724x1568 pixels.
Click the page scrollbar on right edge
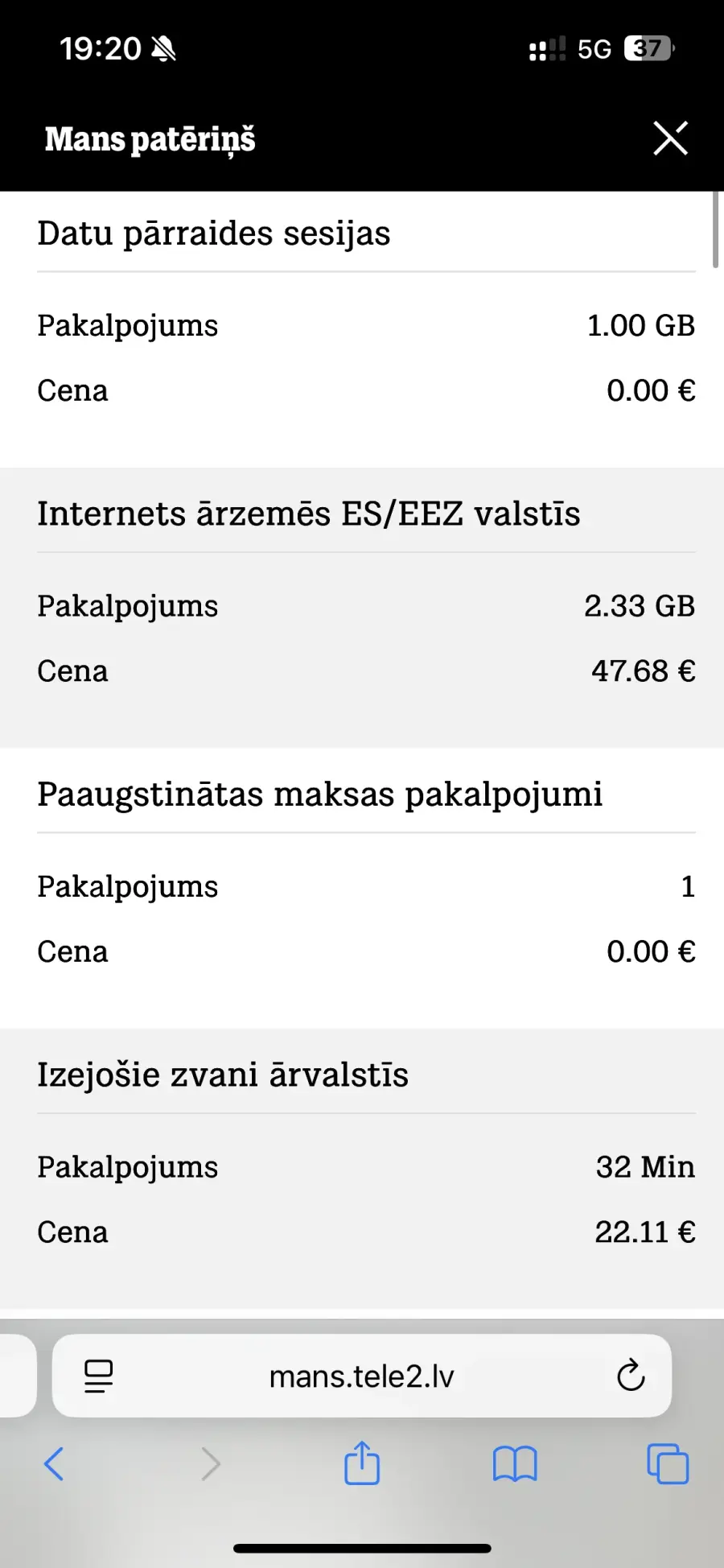click(715, 229)
